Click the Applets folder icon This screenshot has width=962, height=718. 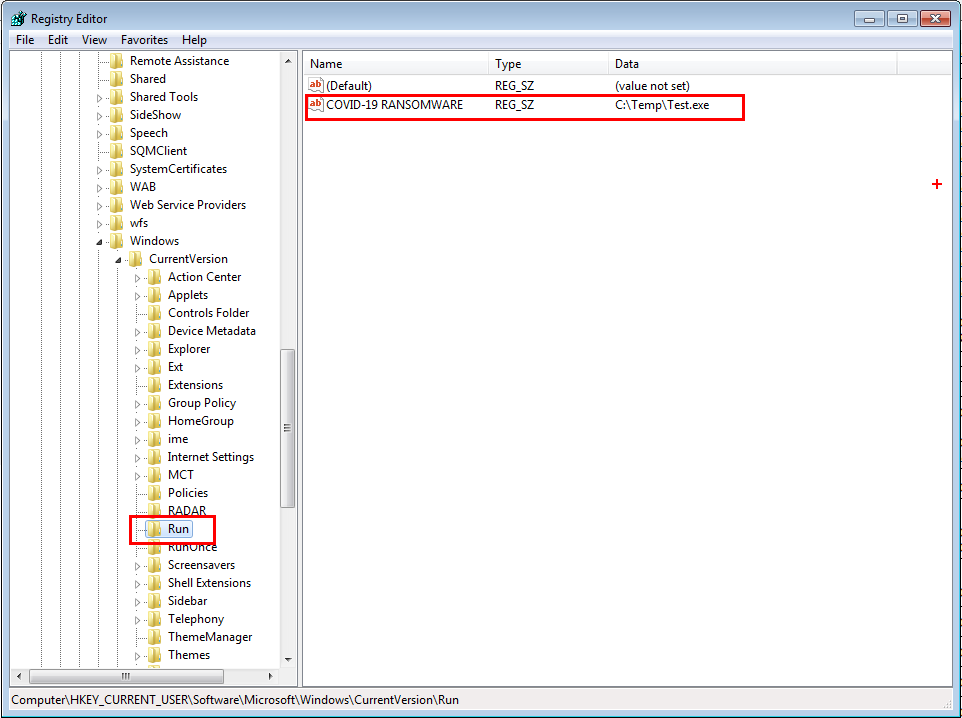point(155,295)
